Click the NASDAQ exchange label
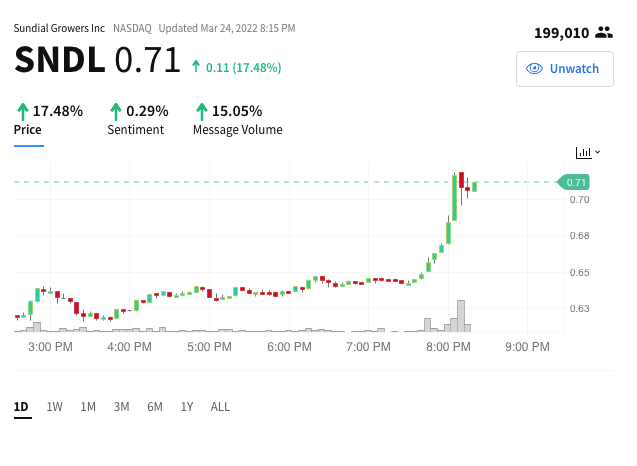637x466 pixels. pyautogui.click(x=132, y=28)
